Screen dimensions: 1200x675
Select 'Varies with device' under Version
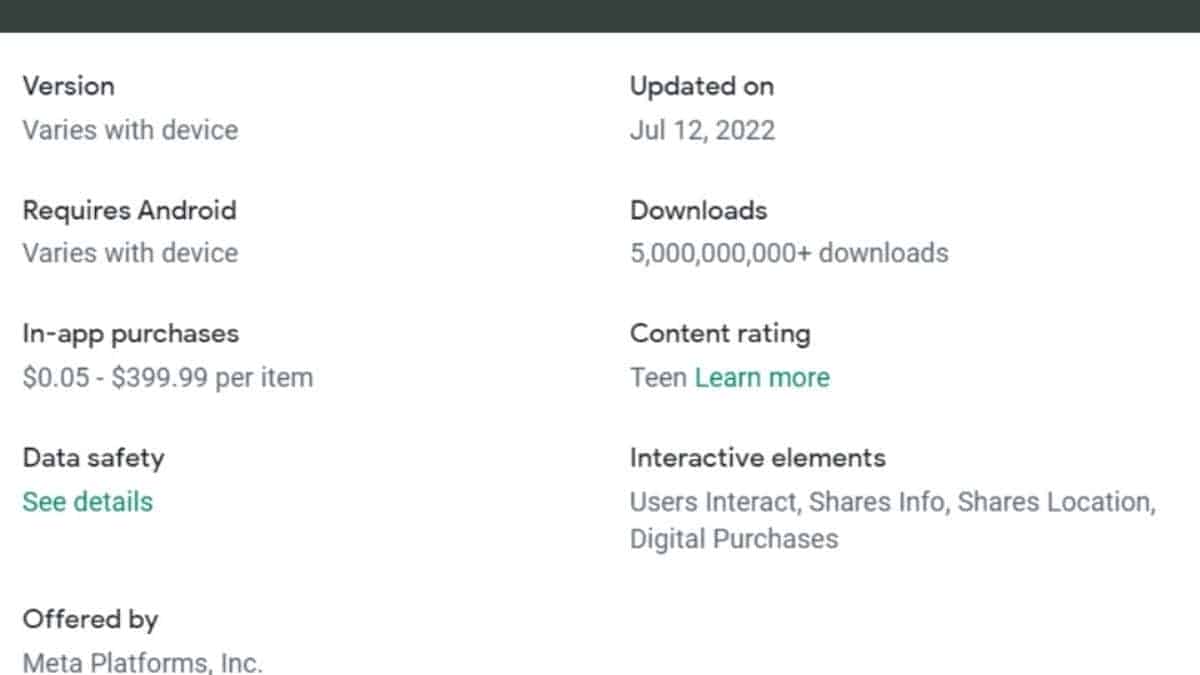[x=130, y=130]
